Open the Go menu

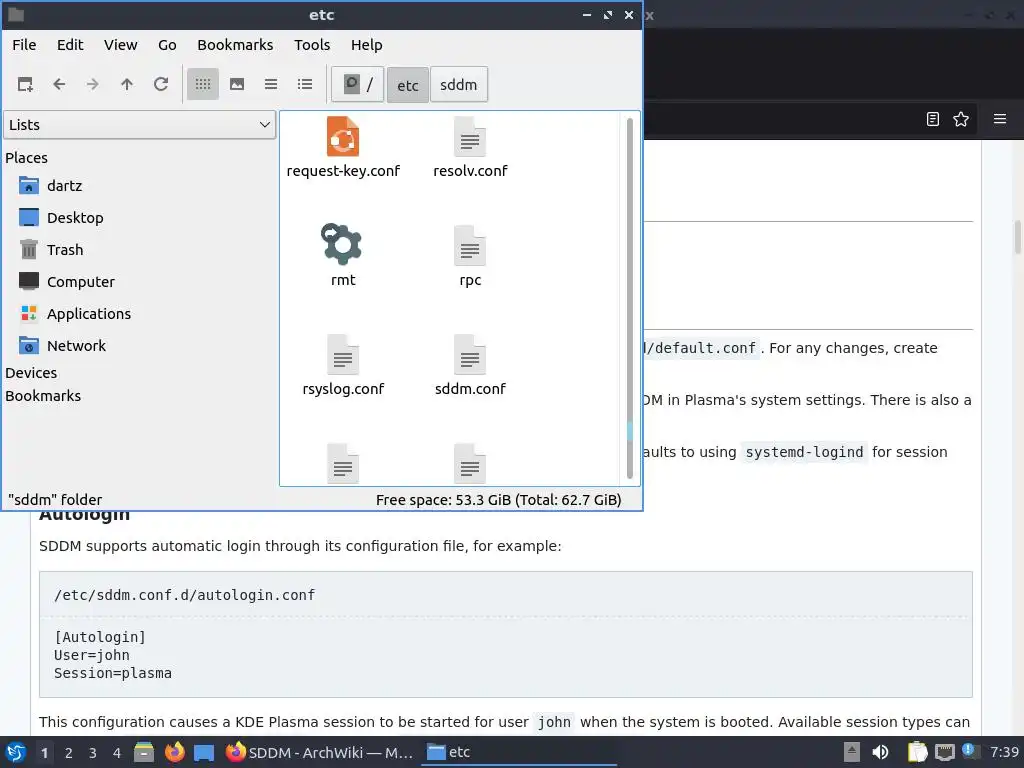pyautogui.click(x=167, y=45)
